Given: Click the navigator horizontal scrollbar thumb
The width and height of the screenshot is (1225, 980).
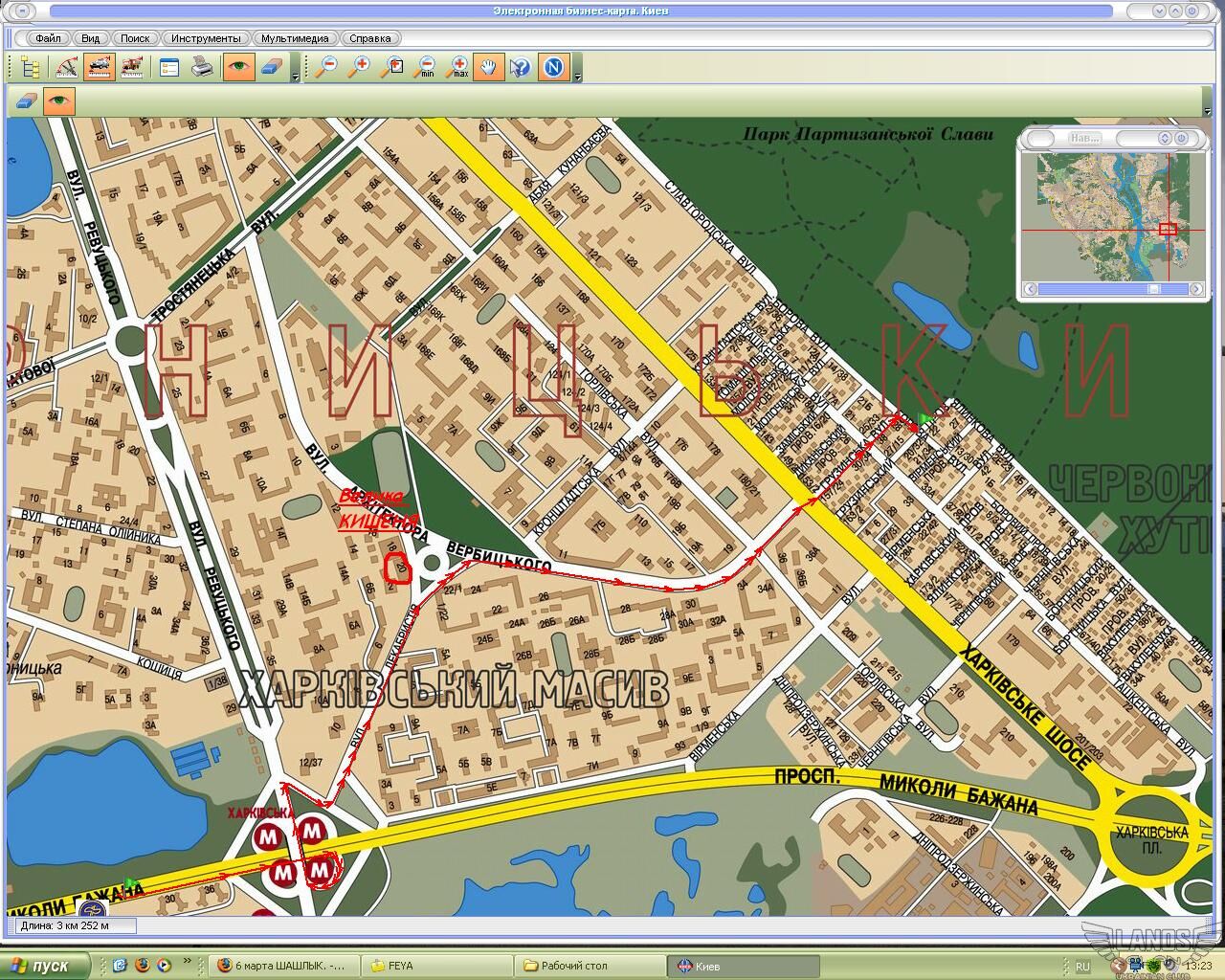Looking at the screenshot, I should click(x=1154, y=289).
